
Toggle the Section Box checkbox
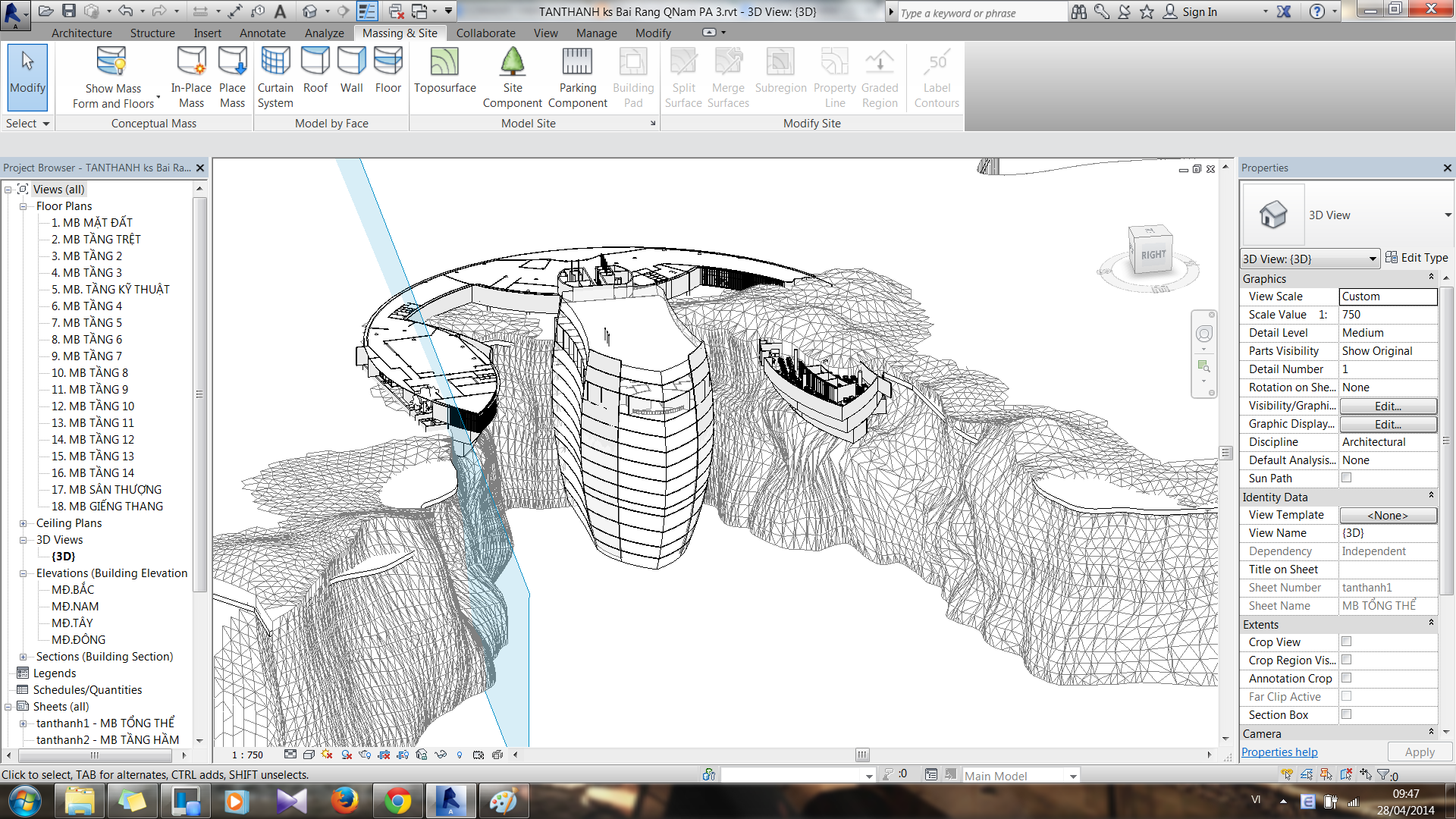1346,714
